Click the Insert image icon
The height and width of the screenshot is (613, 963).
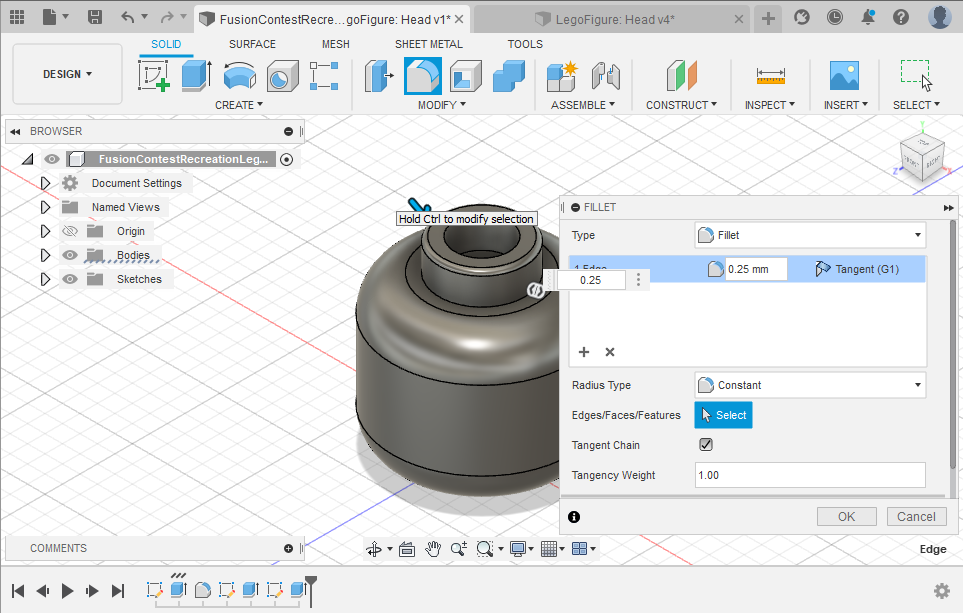point(844,76)
